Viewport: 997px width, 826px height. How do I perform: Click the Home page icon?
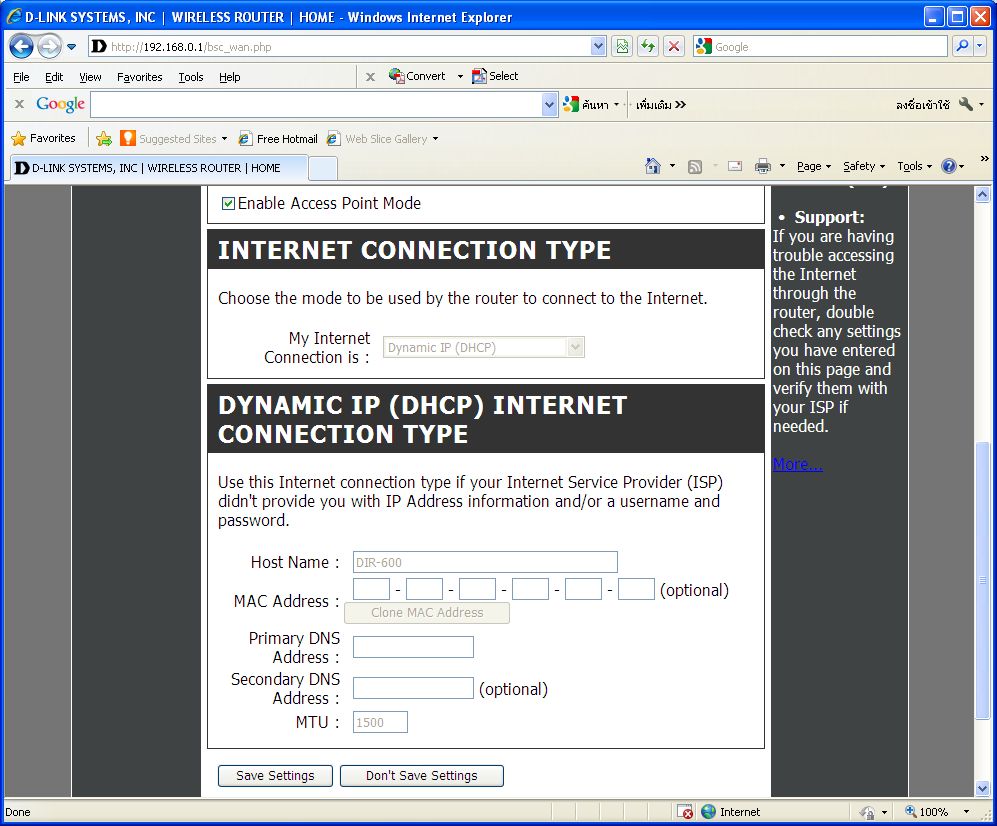pyautogui.click(x=652, y=166)
